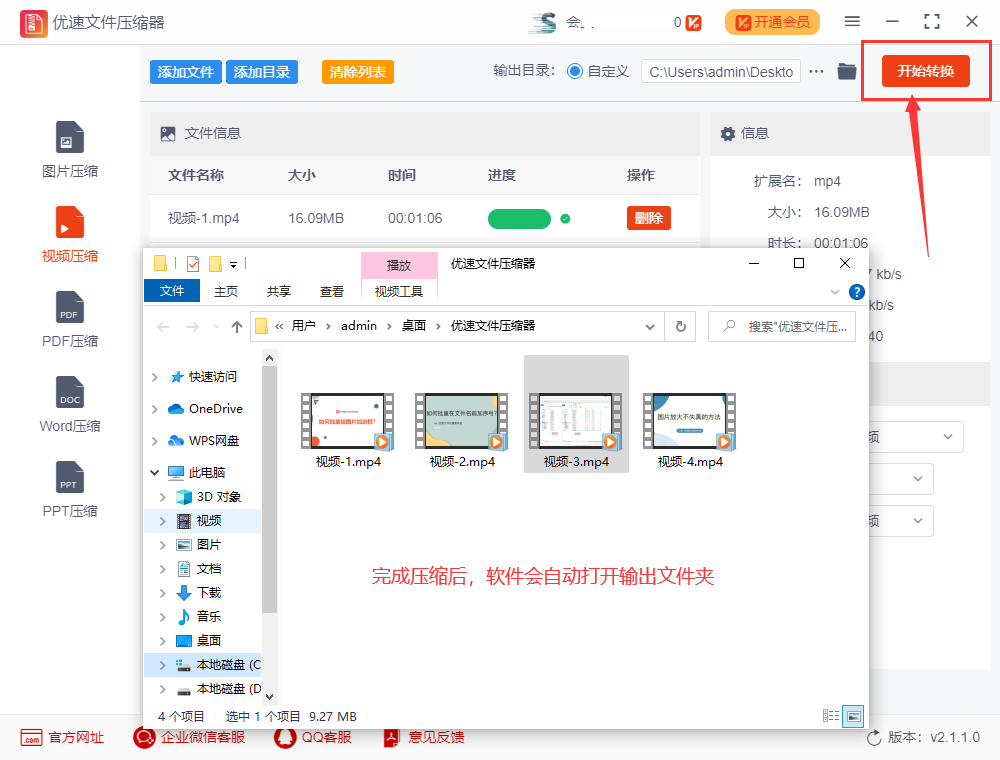Expand WPS网盘 tree node
This screenshot has height=760, width=1000.
154,441
